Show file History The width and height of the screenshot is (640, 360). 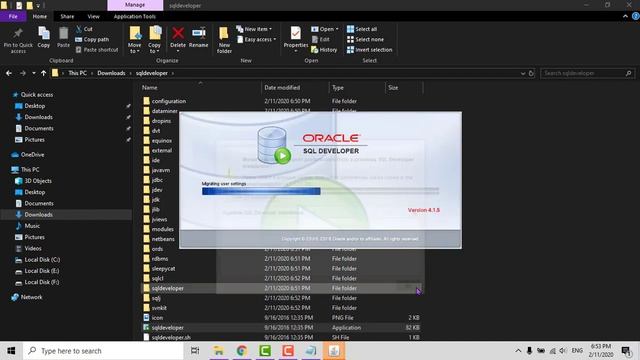(x=324, y=49)
